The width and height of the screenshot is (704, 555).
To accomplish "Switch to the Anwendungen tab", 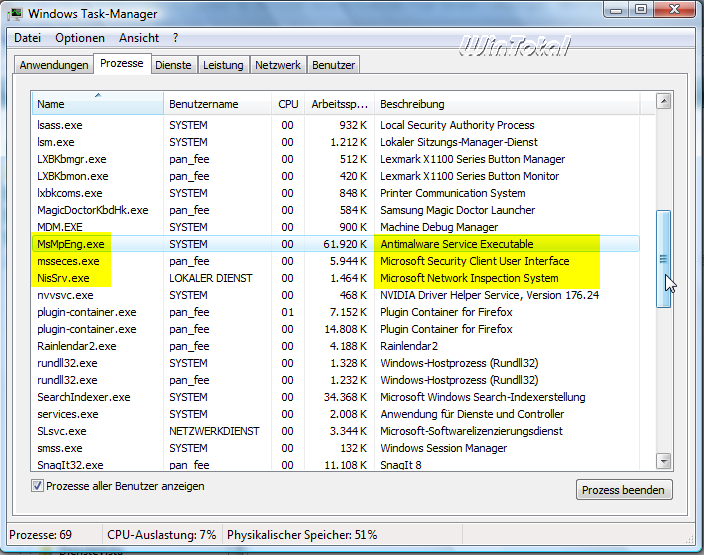I will click(x=54, y=65).
